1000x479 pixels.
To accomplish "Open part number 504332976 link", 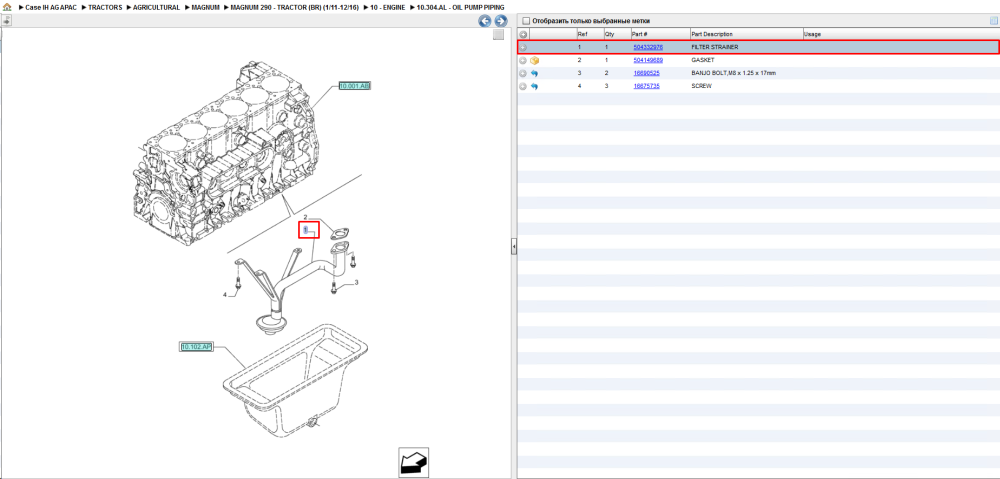I will (648, 47).
